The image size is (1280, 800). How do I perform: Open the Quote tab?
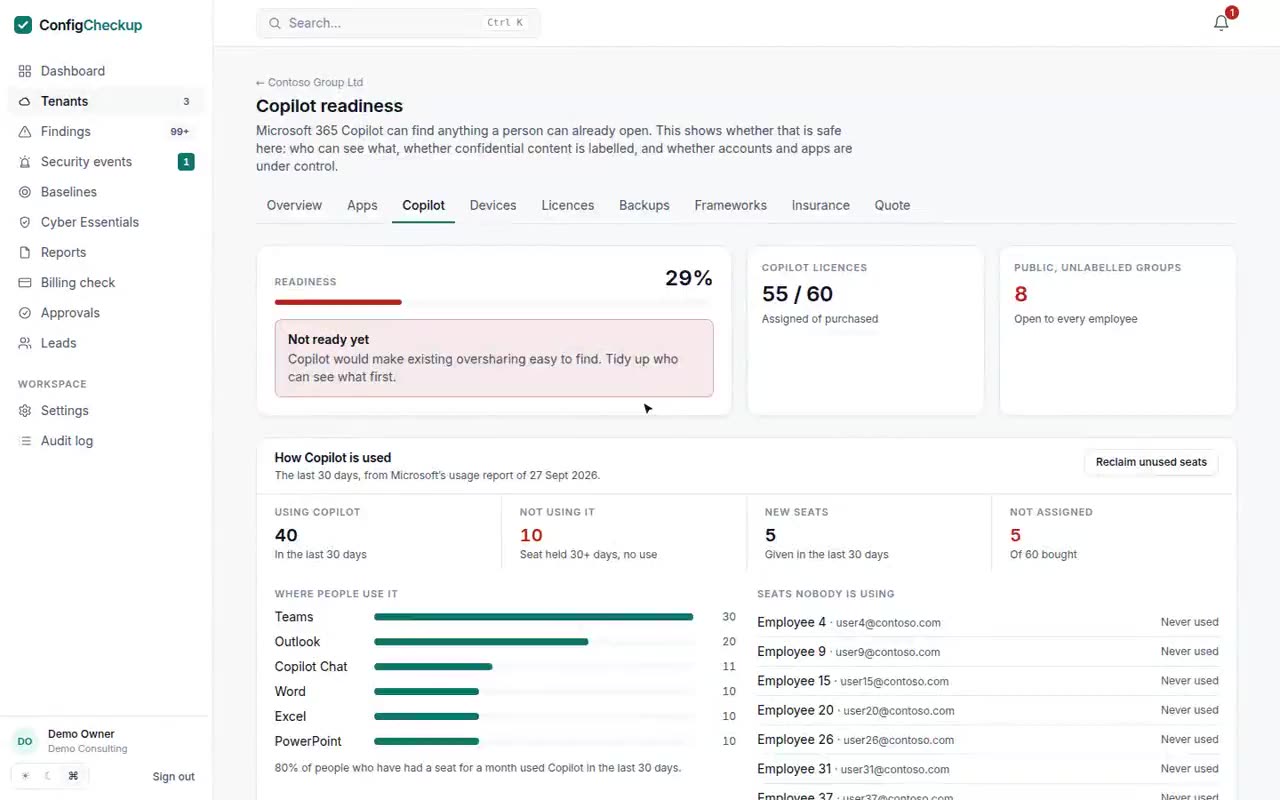click(x=892, y=205)
